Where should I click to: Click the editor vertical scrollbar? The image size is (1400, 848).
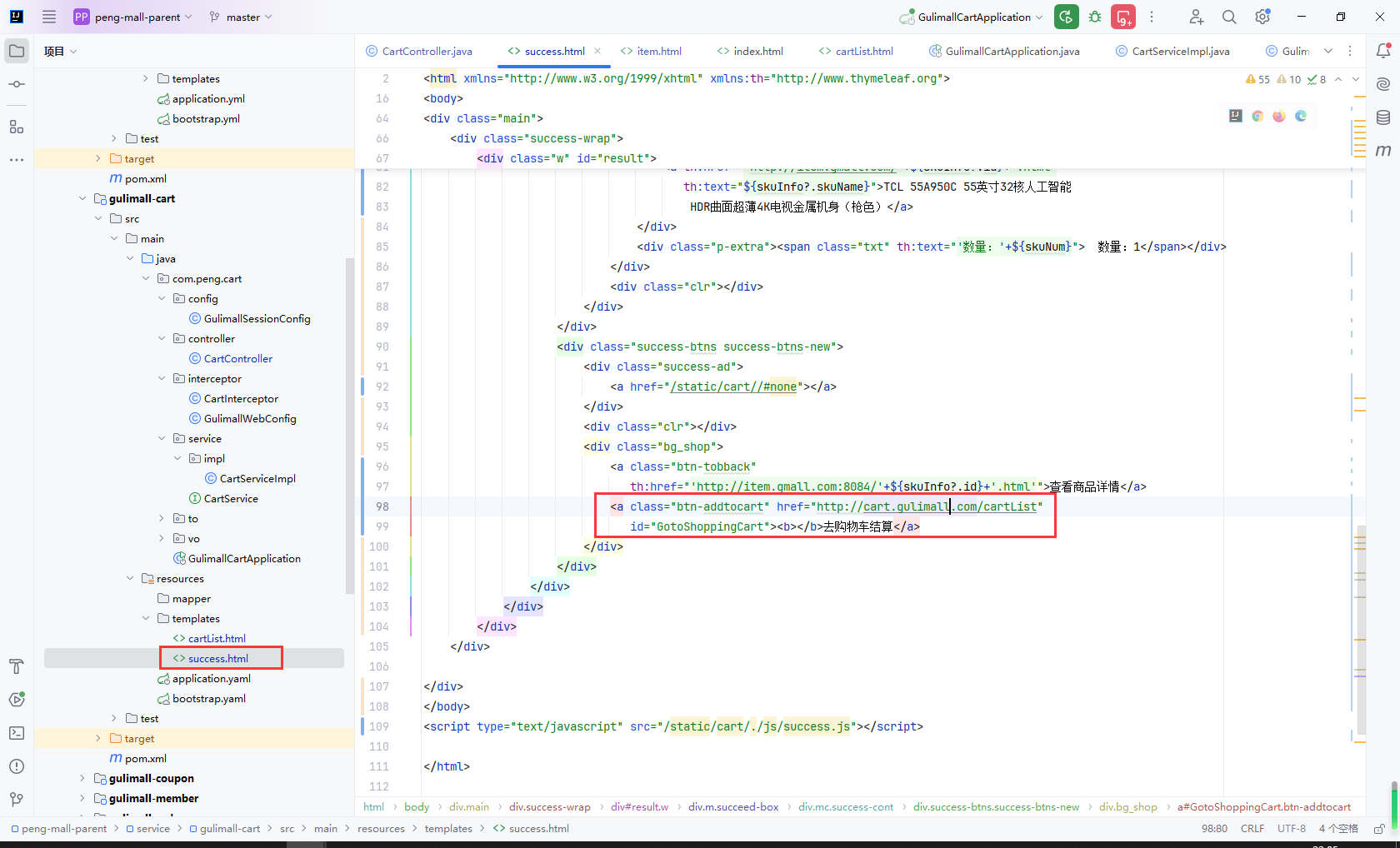pyautogui.click(x=1361, y=629)
